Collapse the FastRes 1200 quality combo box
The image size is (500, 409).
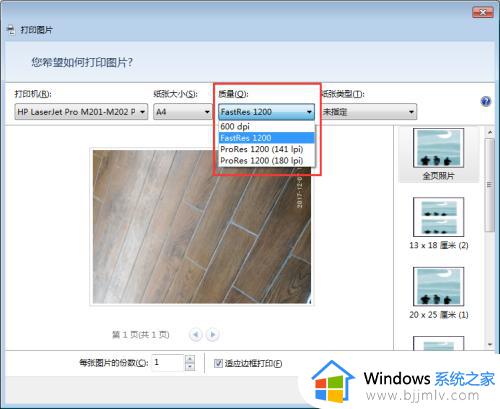point(266,112)
